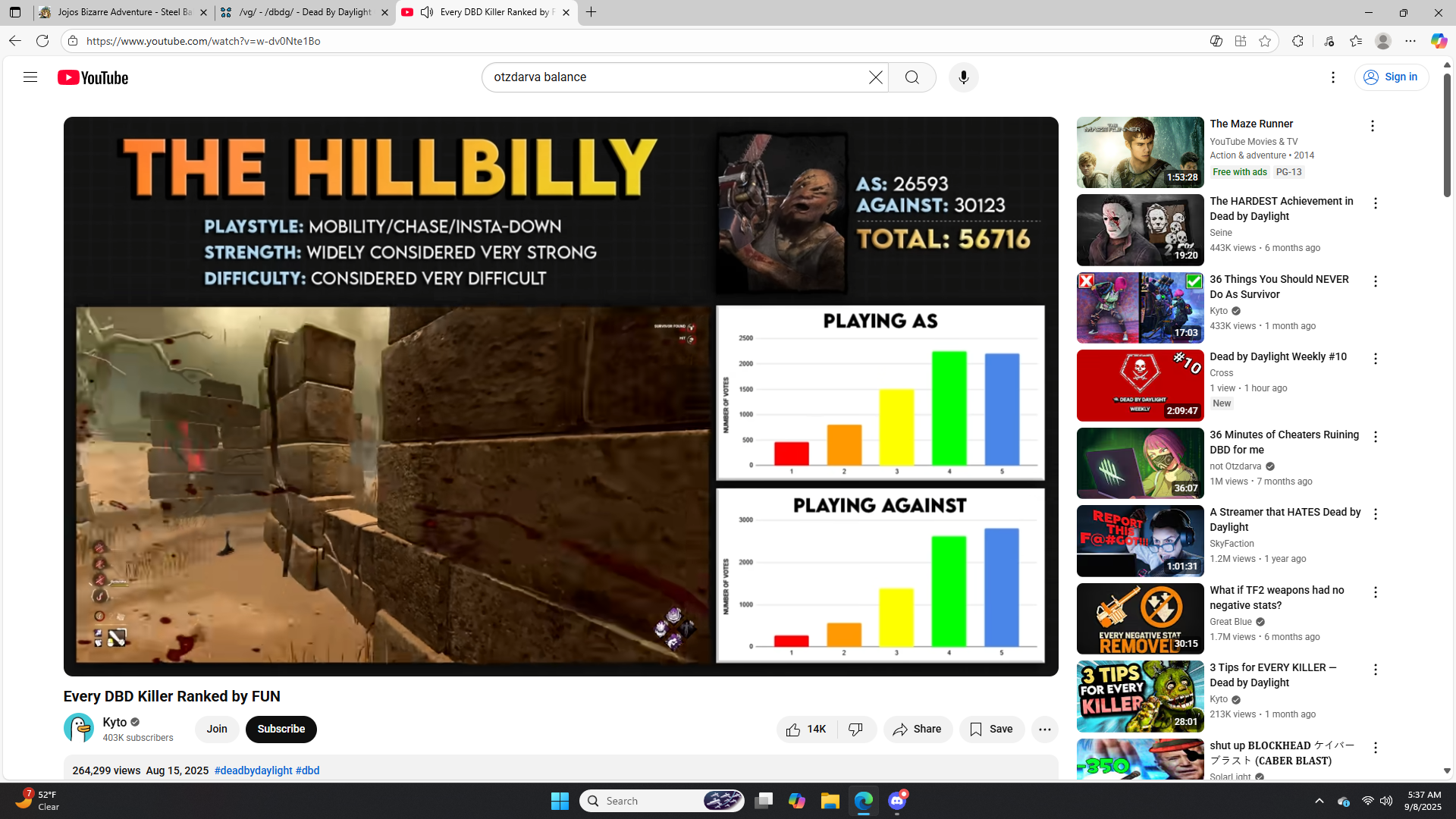The height and width of the screenshot is (819, 1456).
Task: Subscribe to the Kyto channel
Action: tap(281, 729)
